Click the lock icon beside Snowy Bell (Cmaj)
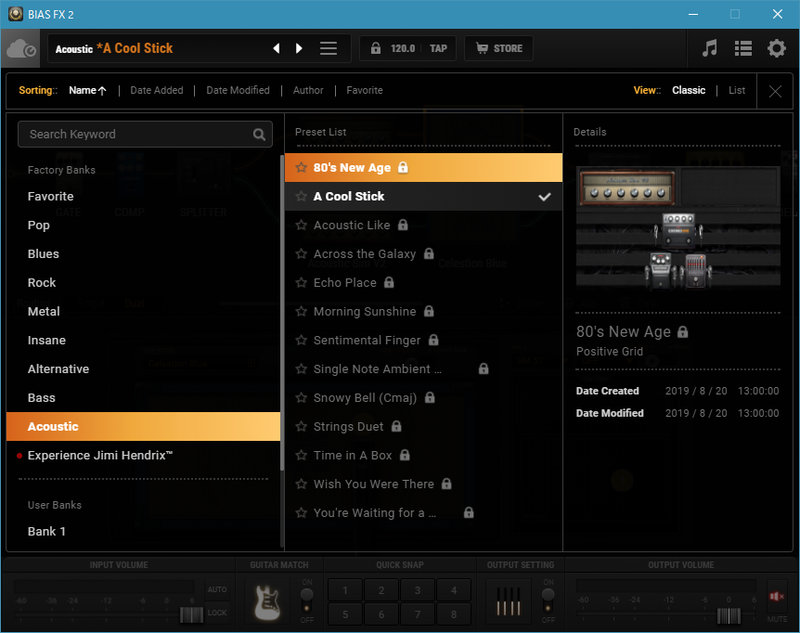Viewport: 800px width, 633px height. [430, 397]
